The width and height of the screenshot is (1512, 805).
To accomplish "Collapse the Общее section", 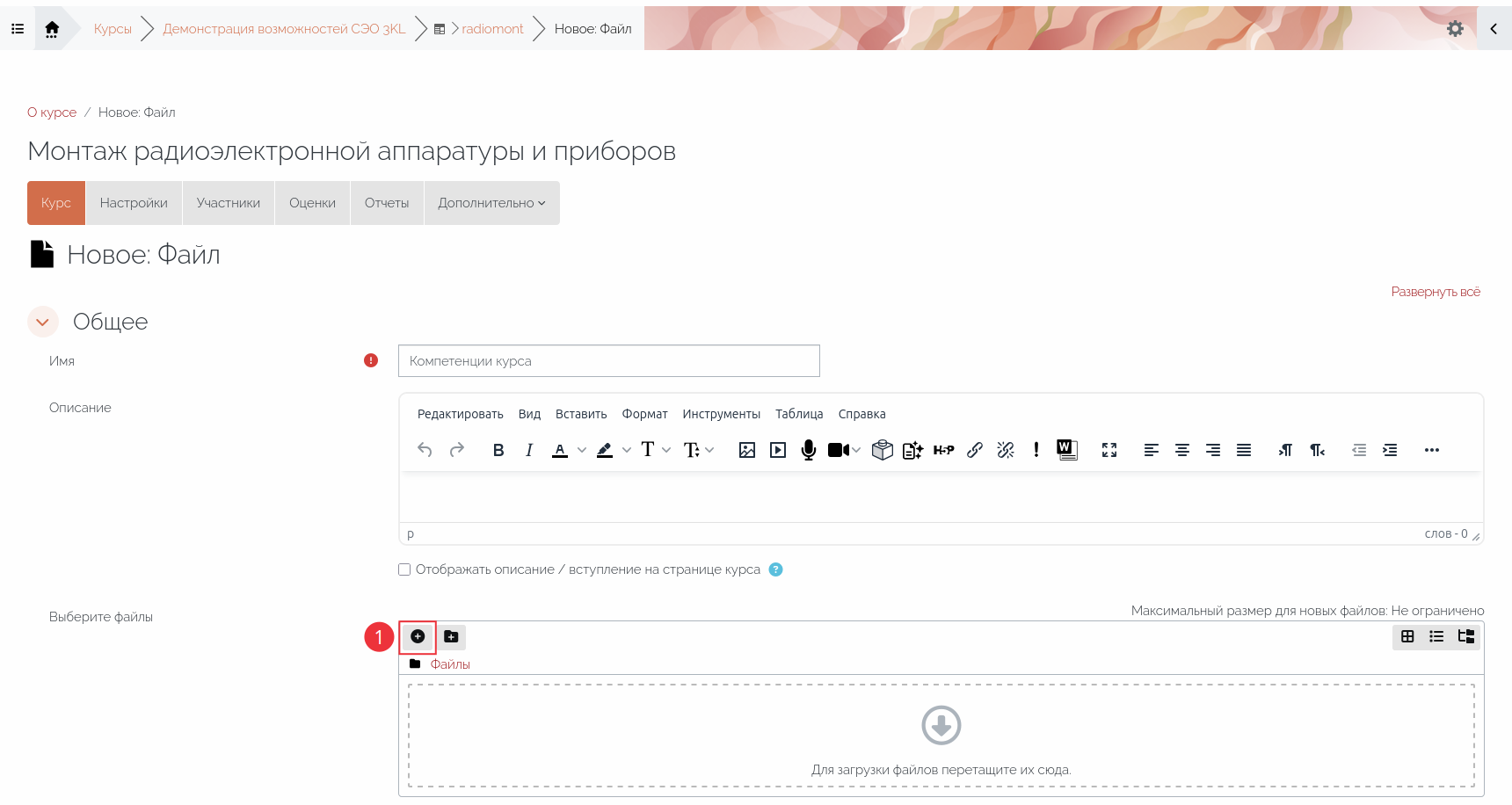I will point(42,322).
